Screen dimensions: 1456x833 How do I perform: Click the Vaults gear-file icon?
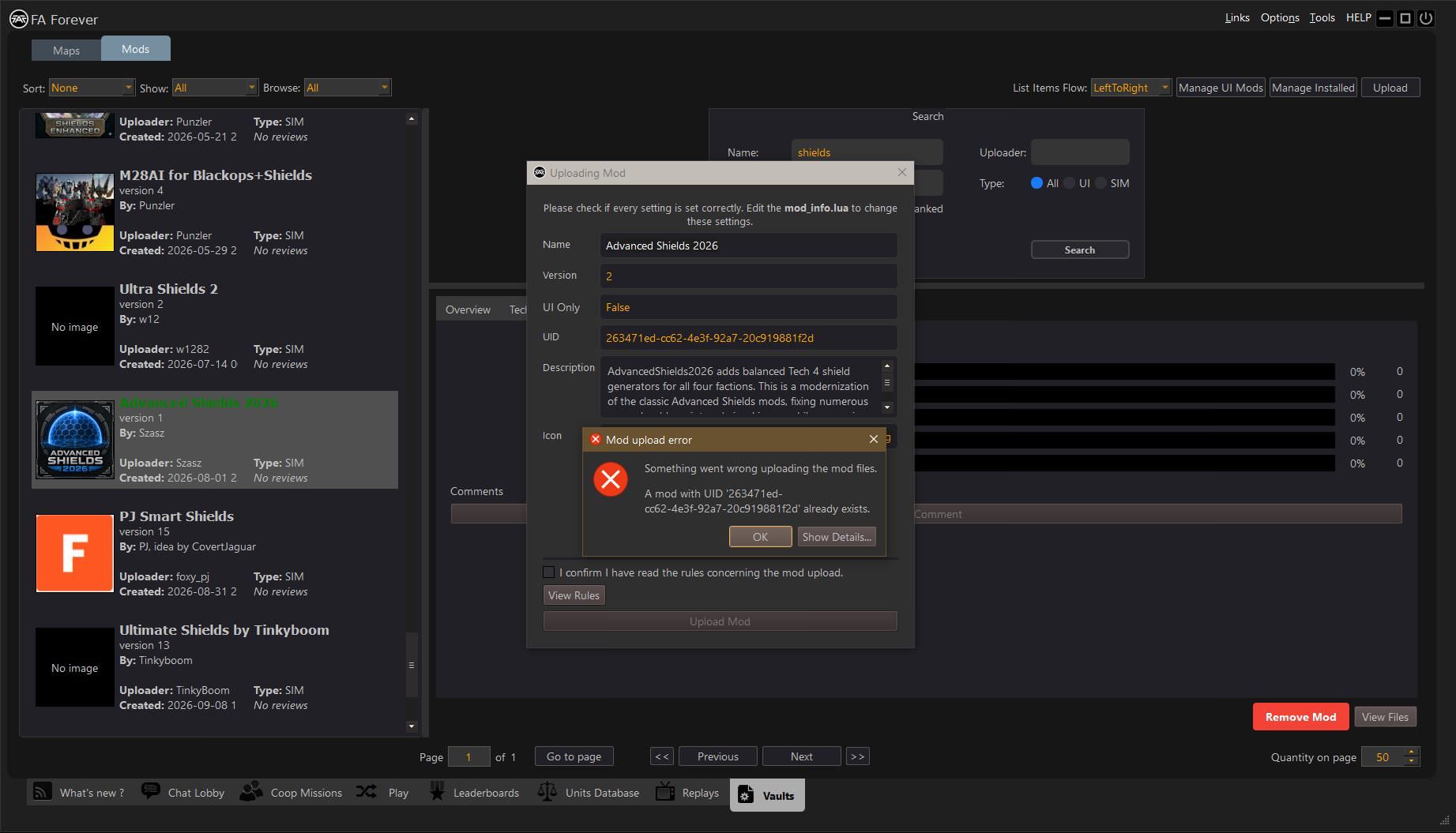coord(746,794)
